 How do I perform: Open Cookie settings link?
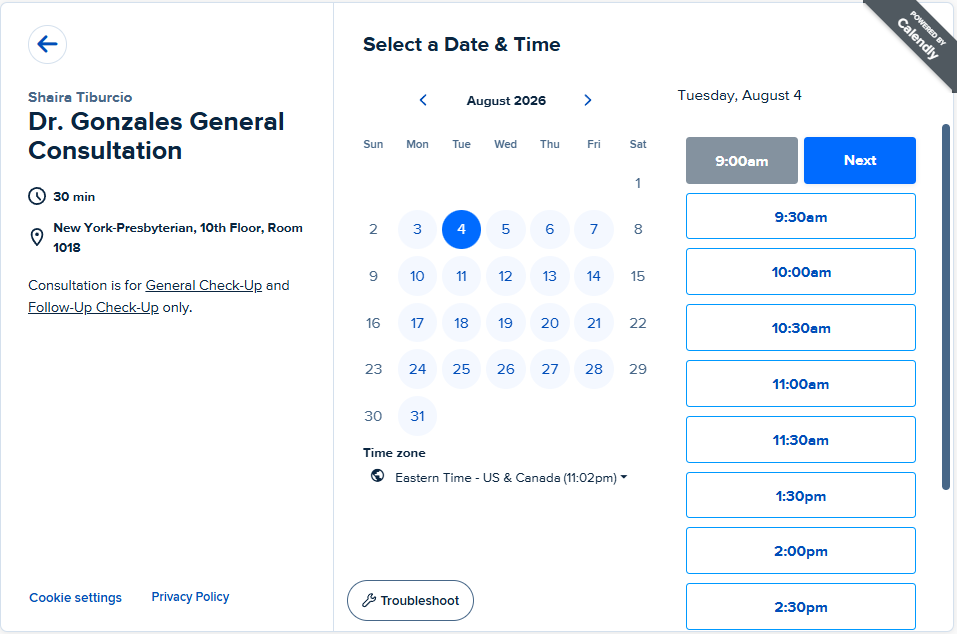pyautogui.click(x=76, y=597)
